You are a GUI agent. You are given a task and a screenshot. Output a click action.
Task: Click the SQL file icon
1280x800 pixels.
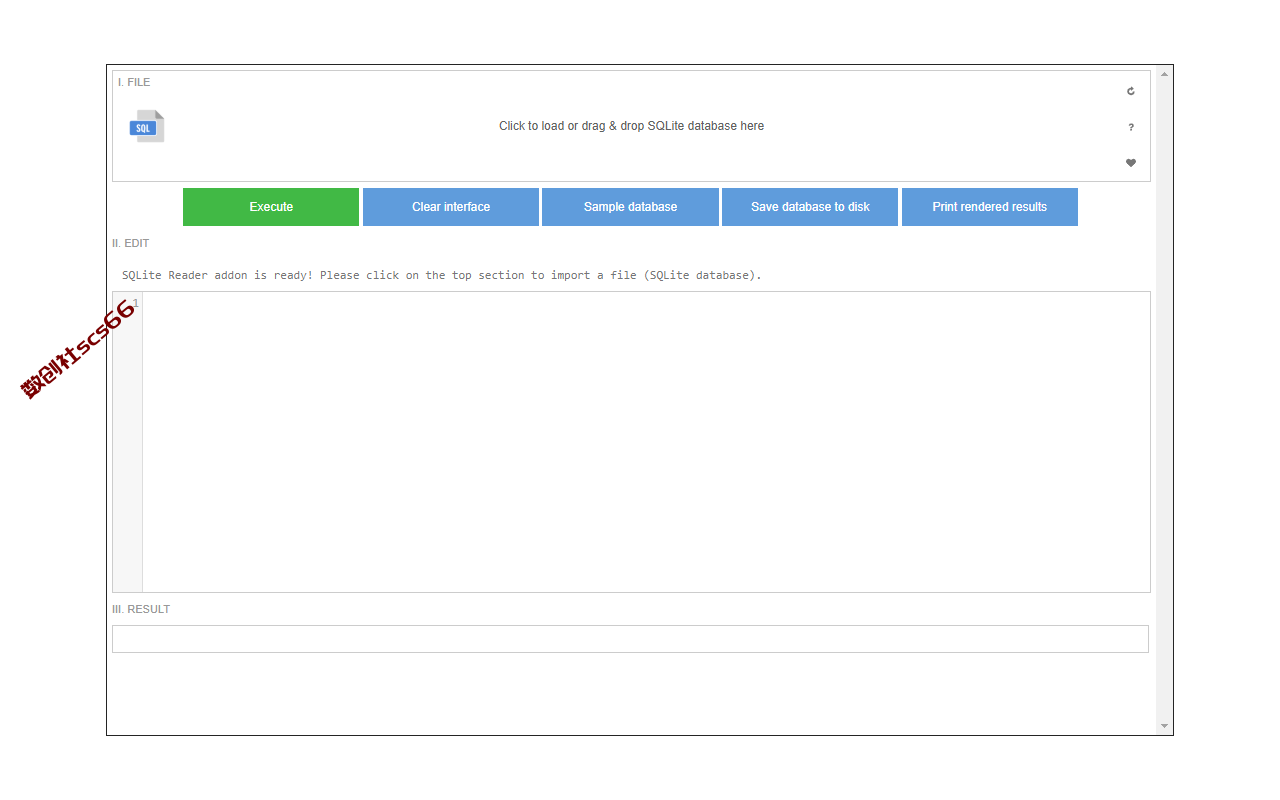pos(147,126)
